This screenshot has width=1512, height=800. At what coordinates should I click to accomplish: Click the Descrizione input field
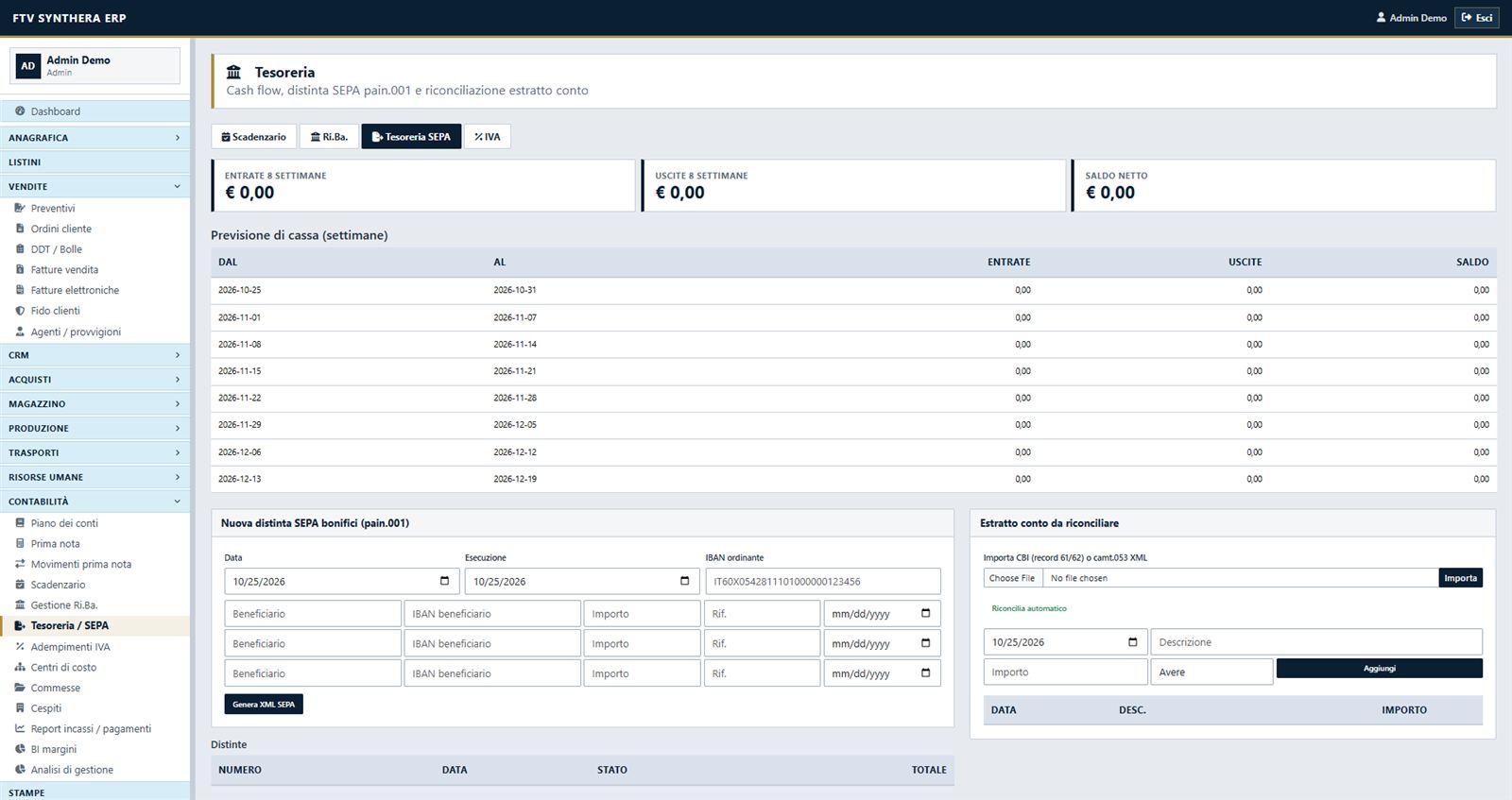pos(1316,642)
